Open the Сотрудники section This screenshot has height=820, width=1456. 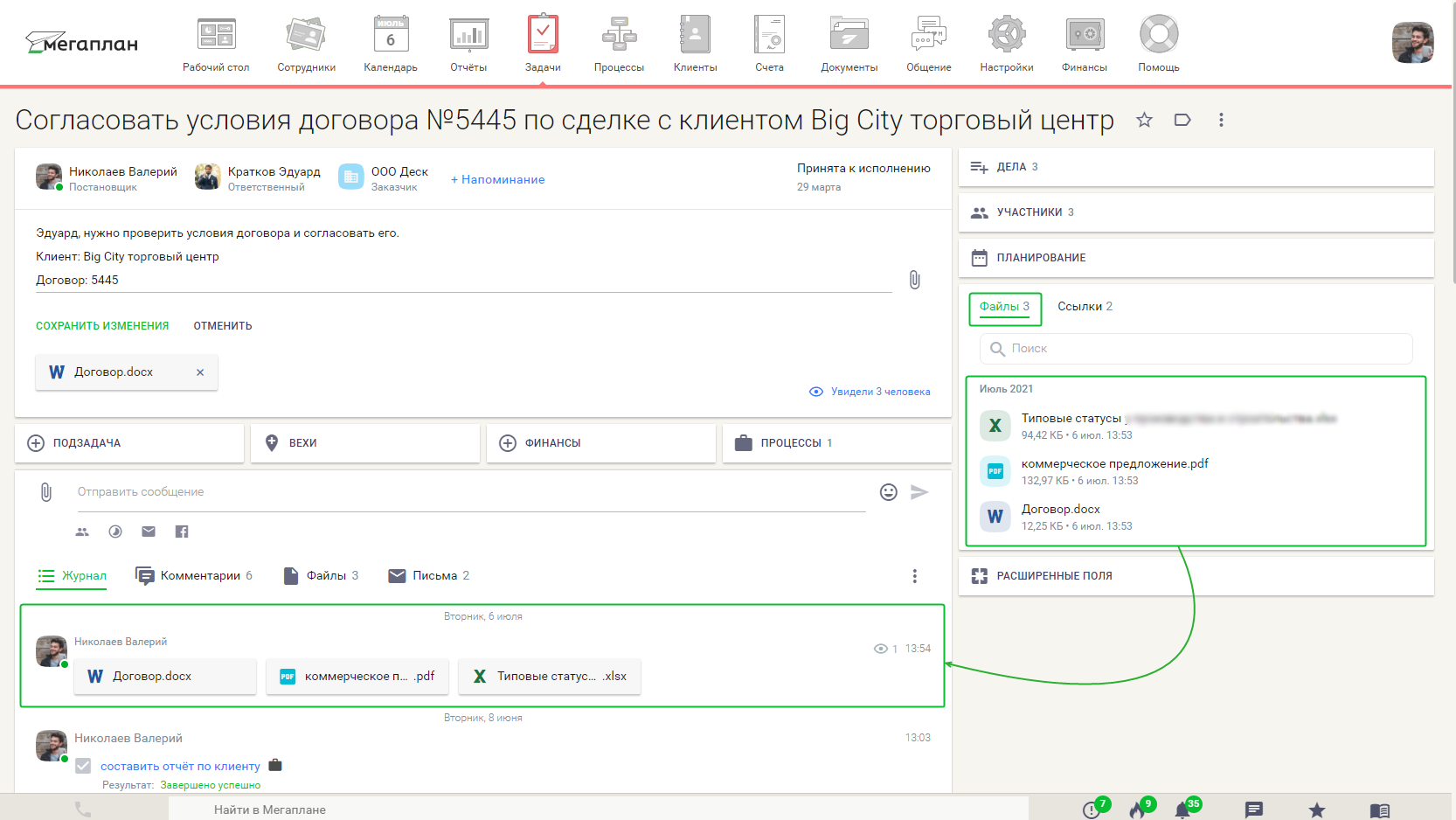[306, 45]
